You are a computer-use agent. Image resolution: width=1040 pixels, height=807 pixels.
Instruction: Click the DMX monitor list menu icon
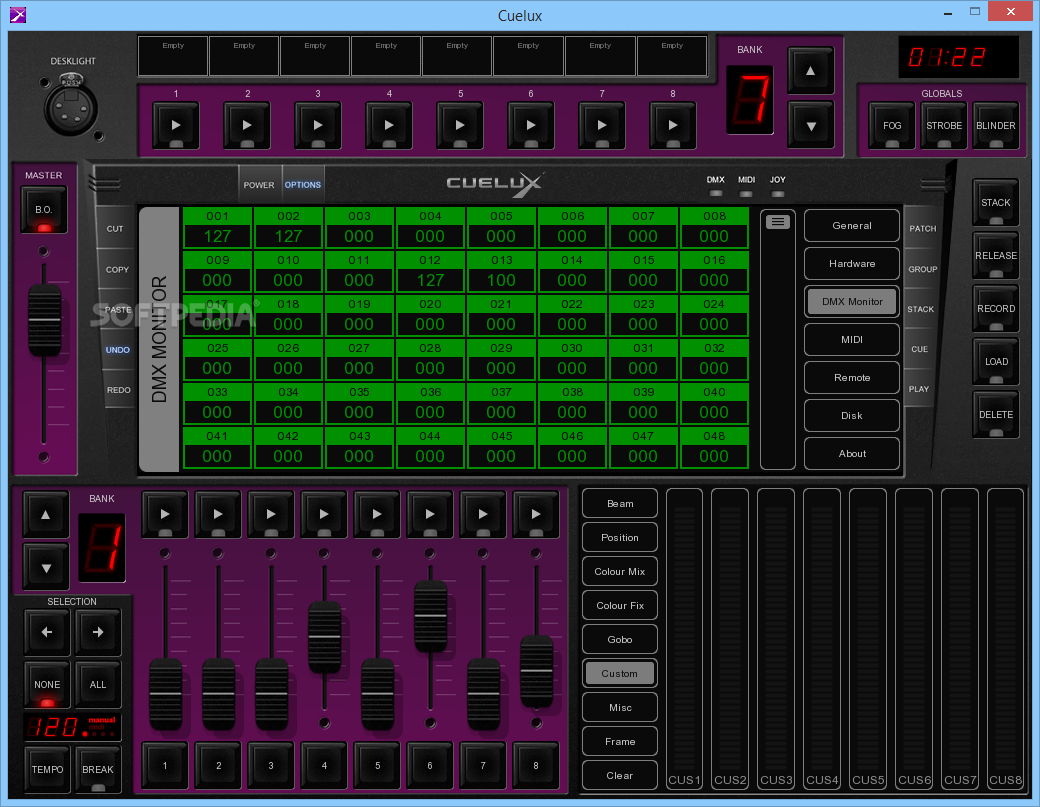click(x=777, y=221)
